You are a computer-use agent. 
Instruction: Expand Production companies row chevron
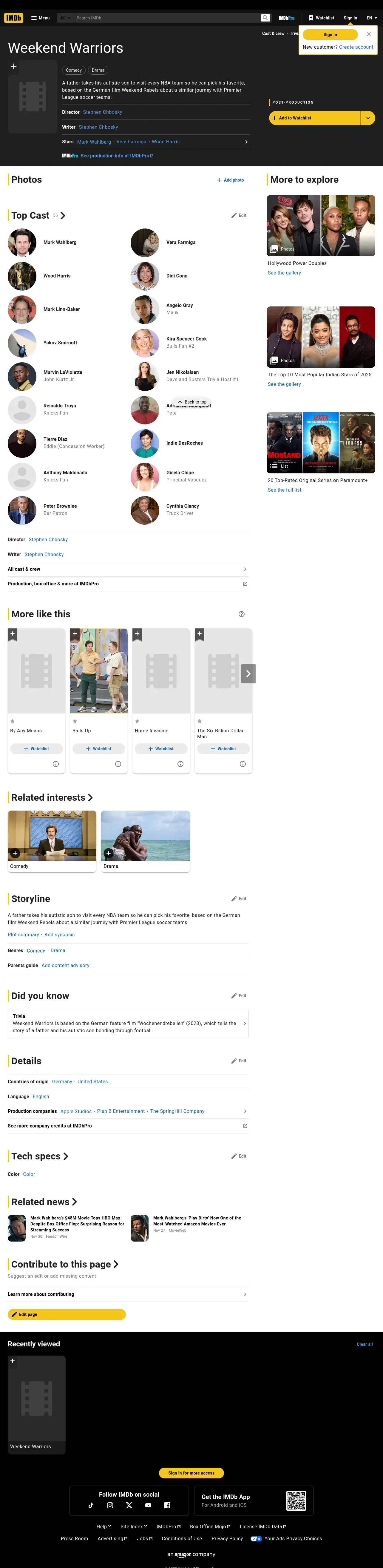[x=245, y=1111]
